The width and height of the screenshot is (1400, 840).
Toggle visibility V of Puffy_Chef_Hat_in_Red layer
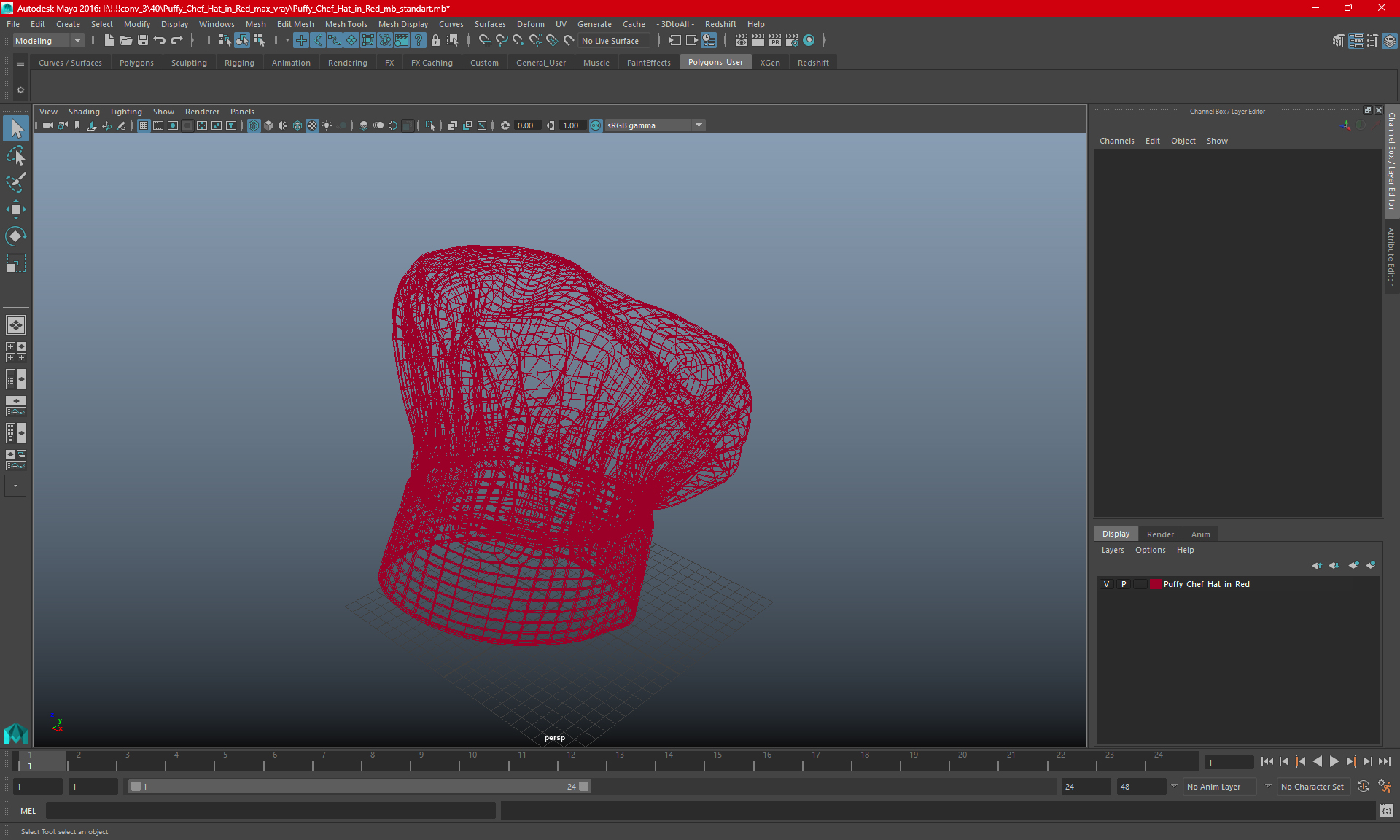1106,584
